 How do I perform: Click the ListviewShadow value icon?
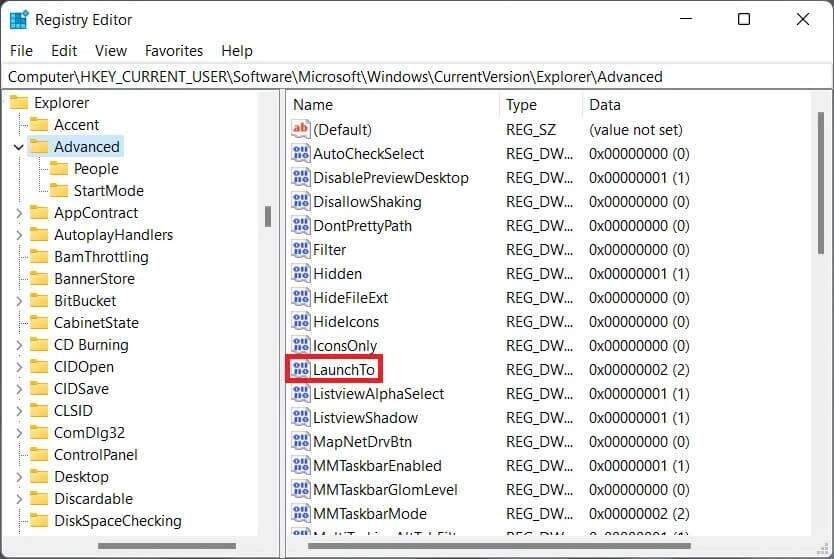301,418
